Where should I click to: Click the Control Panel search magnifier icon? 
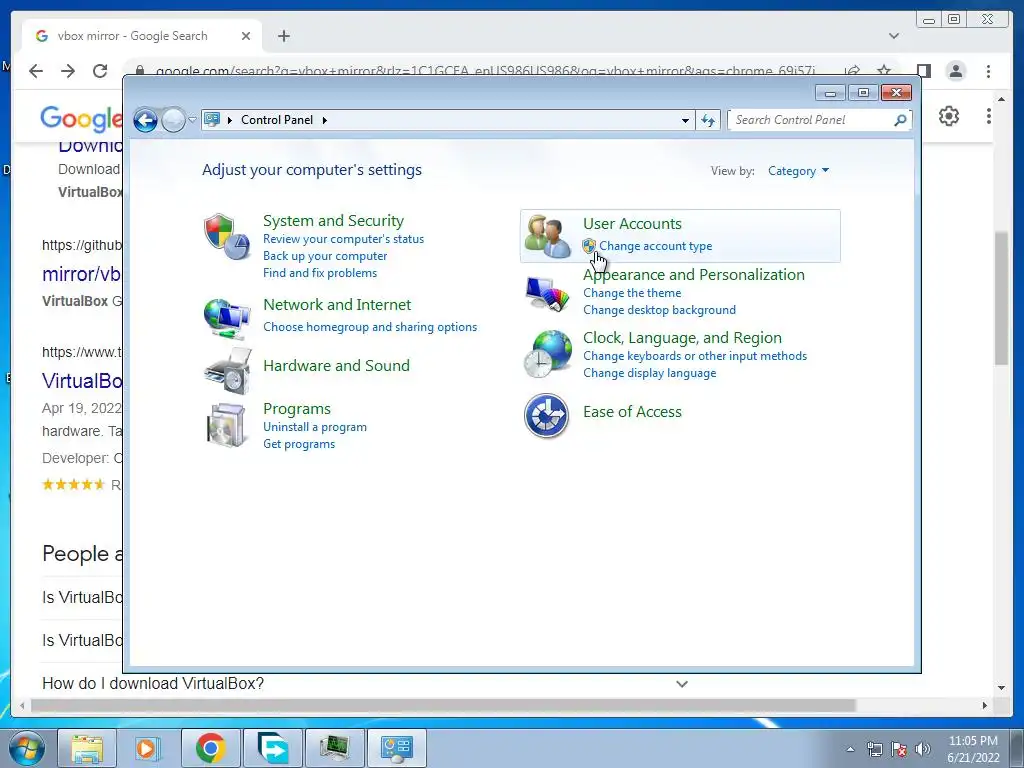pos(900,120)
